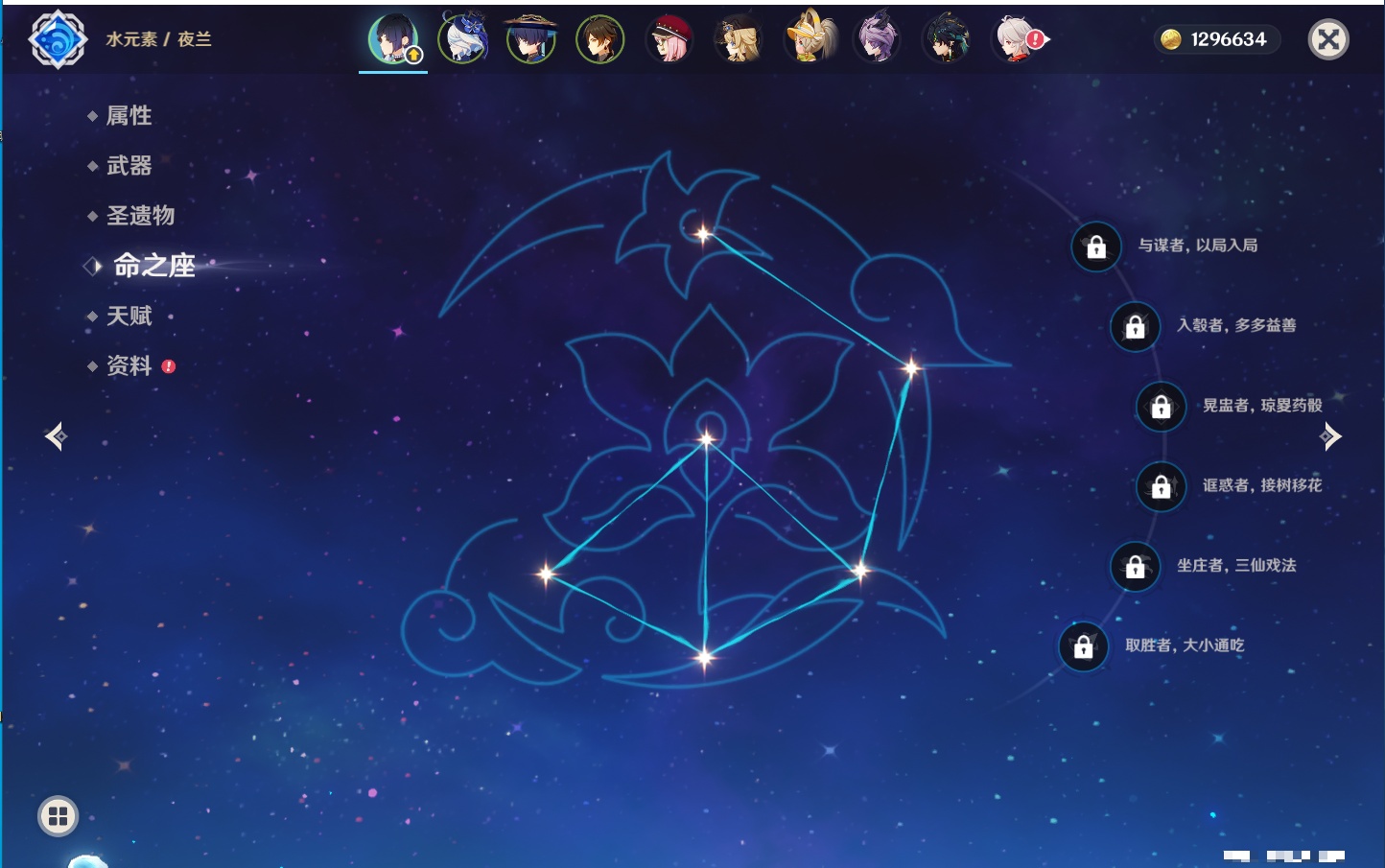Image resolution: width=1385 pixels, height=868 pixels.
Task: Choose the dark teal-haired character avatar
Action: tap(946, 39)
